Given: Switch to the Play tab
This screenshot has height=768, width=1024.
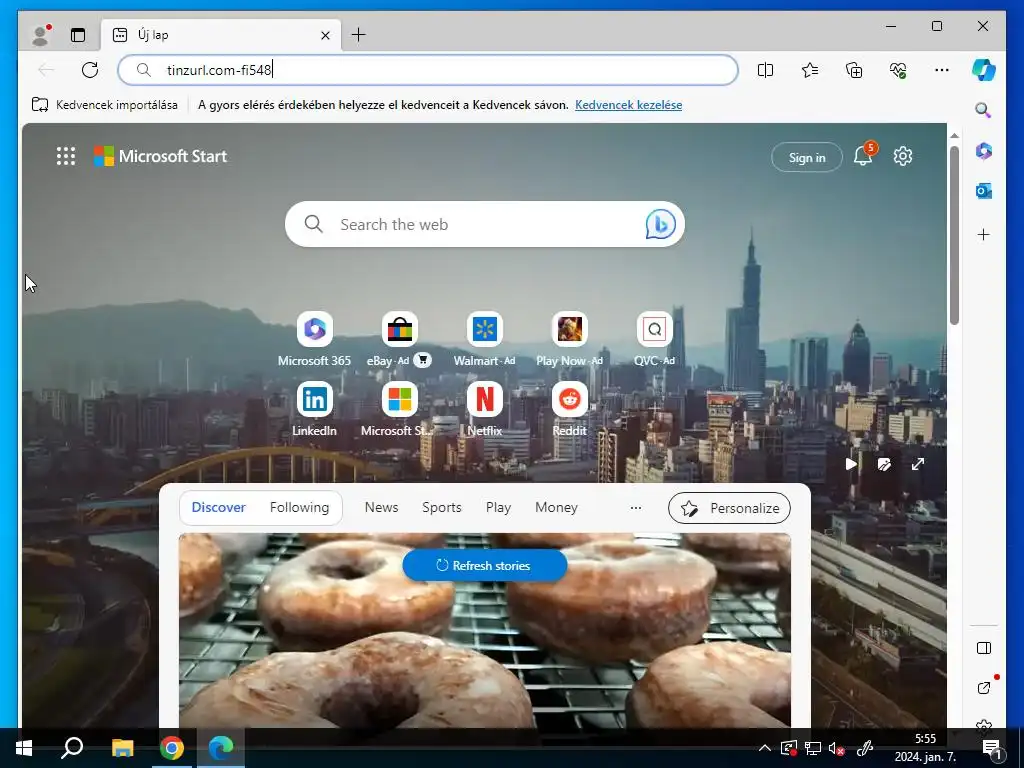Looking at the screenshot, I should [x=498, y=507].
